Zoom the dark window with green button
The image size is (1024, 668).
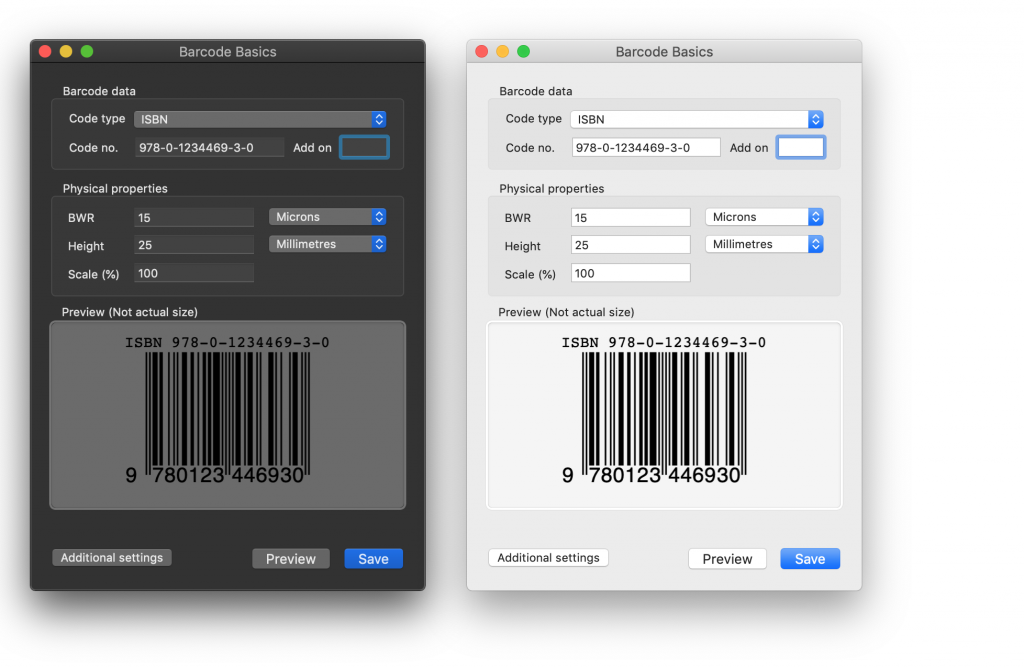tap(87, 52)
